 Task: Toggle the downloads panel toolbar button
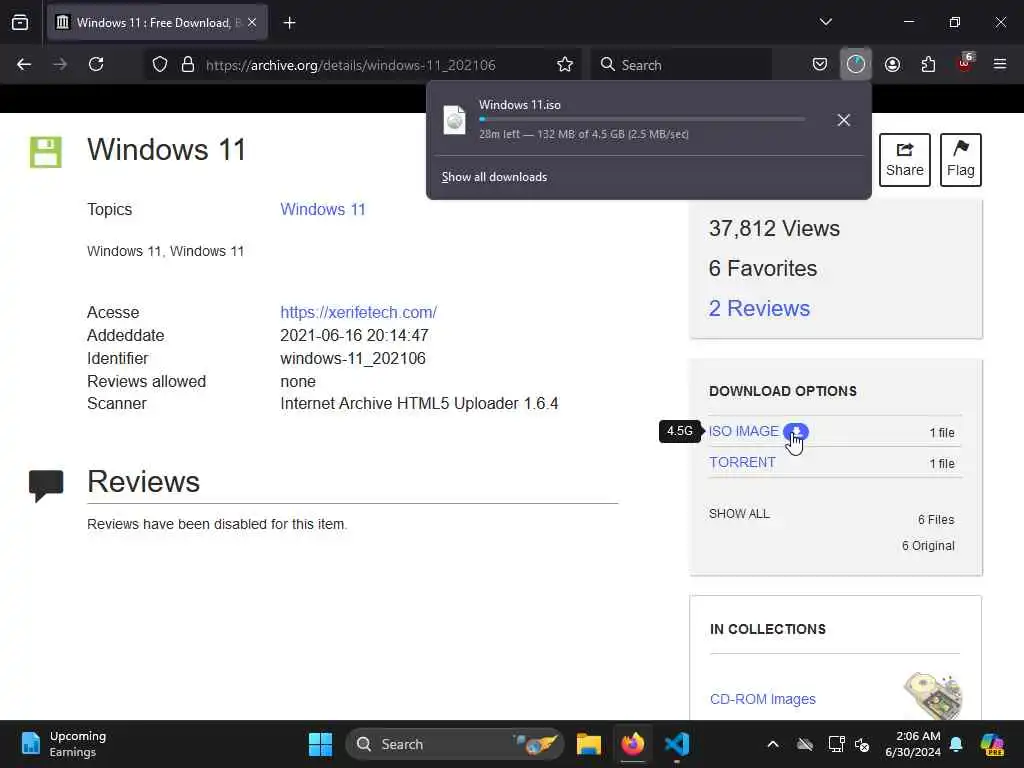856,65
